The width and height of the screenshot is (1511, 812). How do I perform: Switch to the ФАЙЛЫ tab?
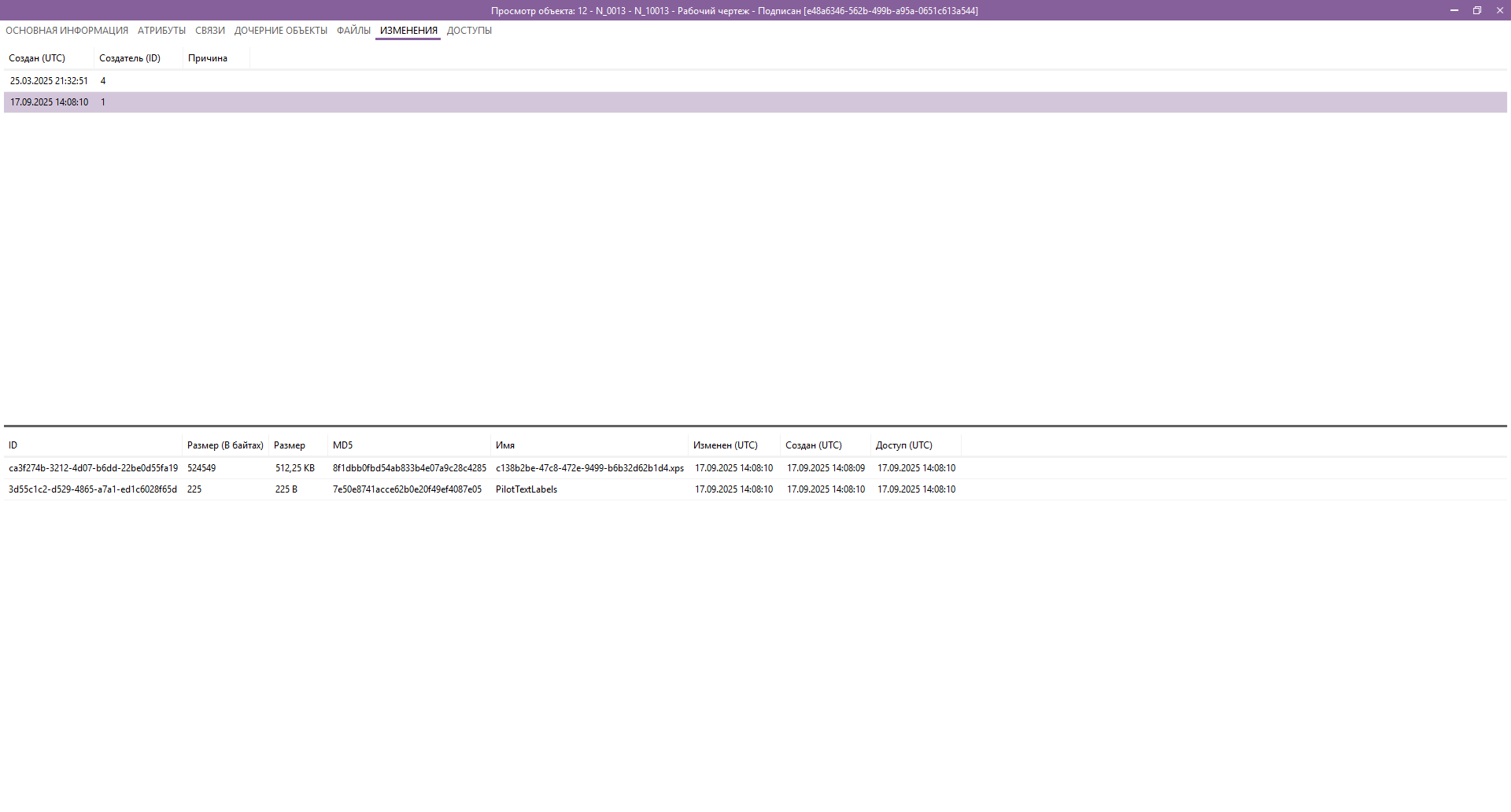(353, 30)
